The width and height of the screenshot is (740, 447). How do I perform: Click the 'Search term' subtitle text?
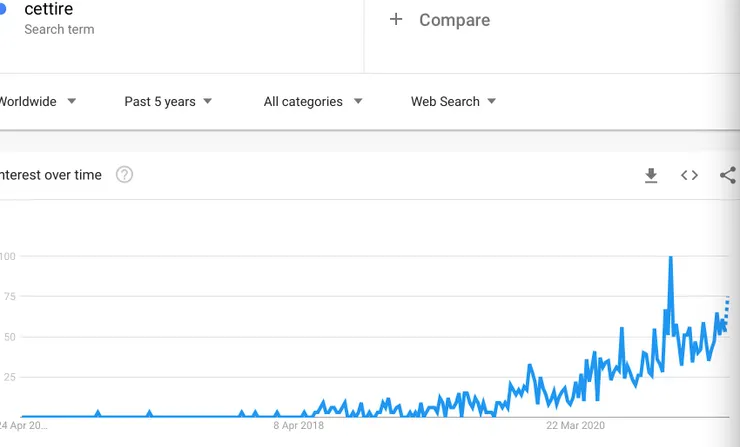(59, 30)
